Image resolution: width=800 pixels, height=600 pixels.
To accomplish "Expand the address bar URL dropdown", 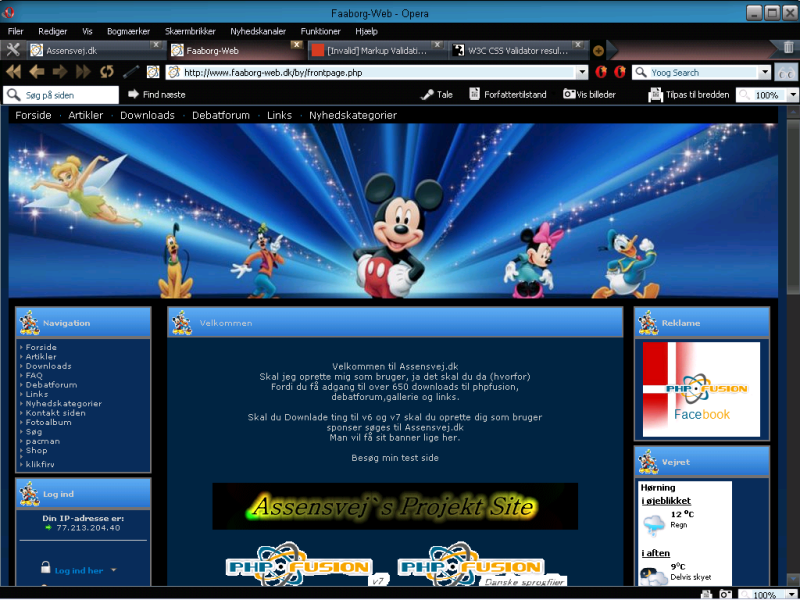I will tap(582, 72).
